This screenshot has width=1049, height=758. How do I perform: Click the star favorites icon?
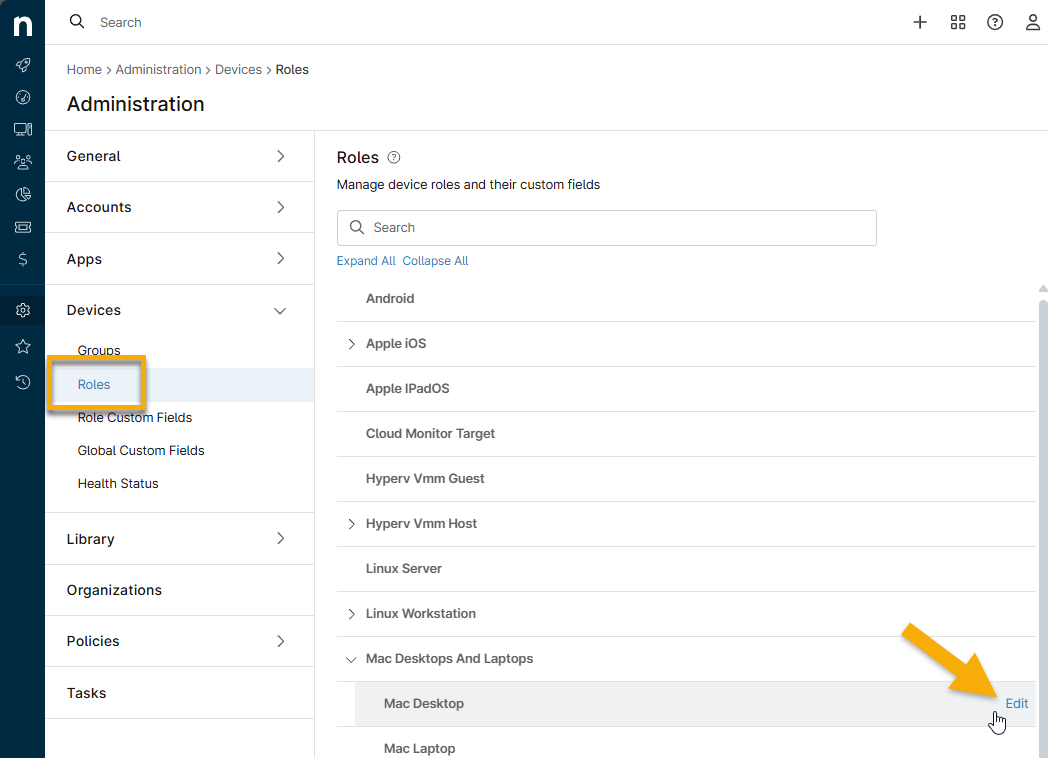[22, 346]
